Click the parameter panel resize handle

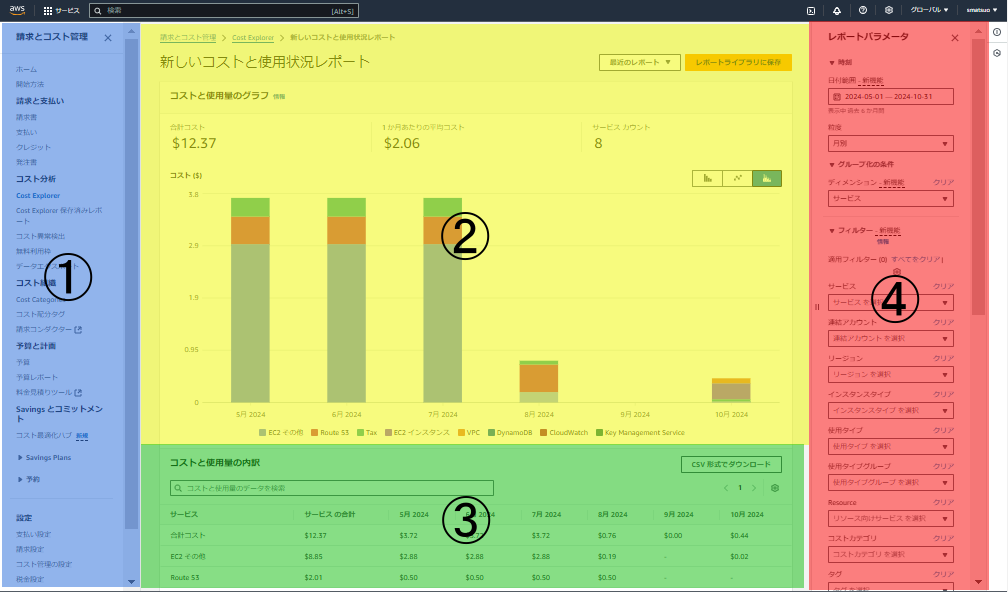tap(817, 307)
